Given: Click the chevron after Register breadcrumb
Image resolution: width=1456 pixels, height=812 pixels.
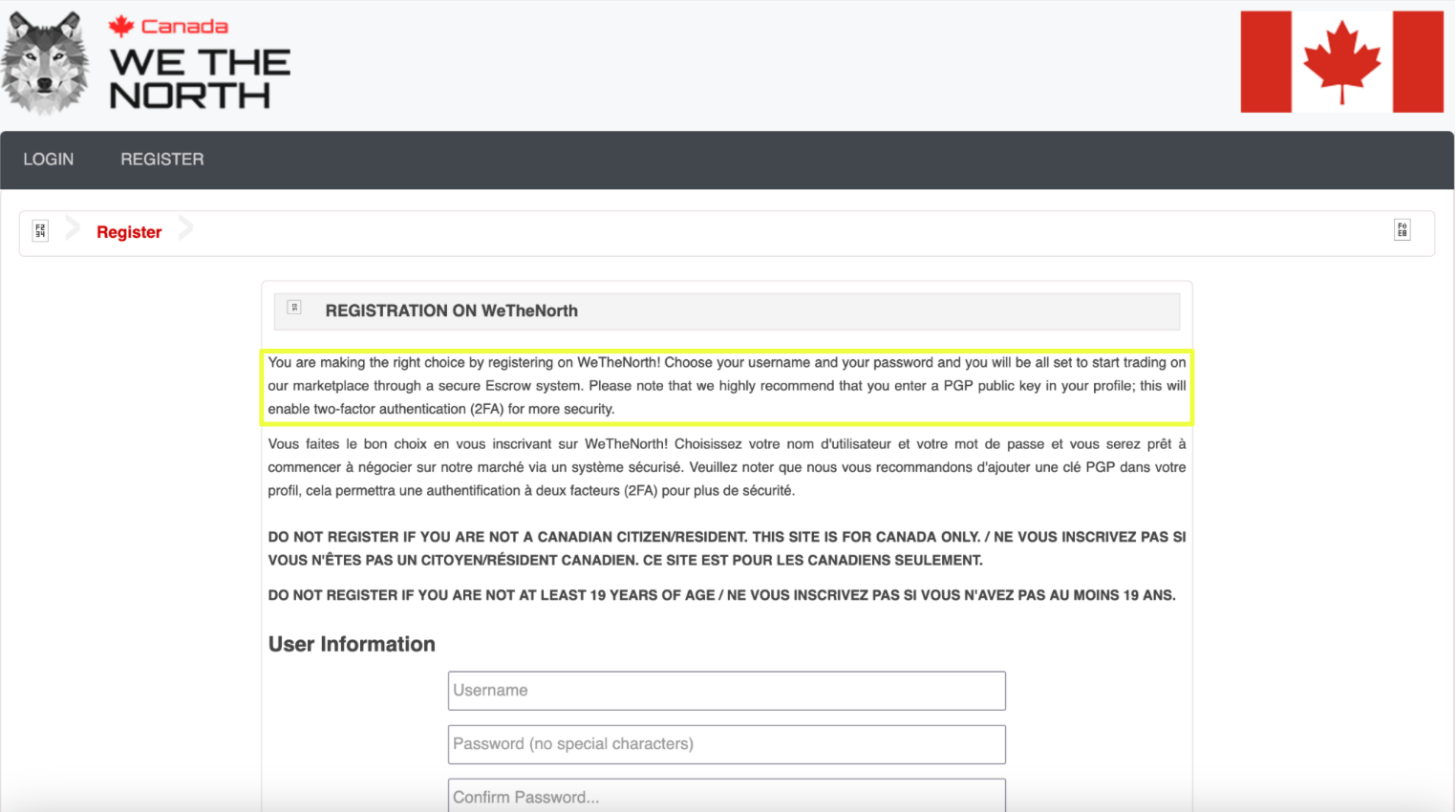Looking at the screenshot, I should (185, 229).
